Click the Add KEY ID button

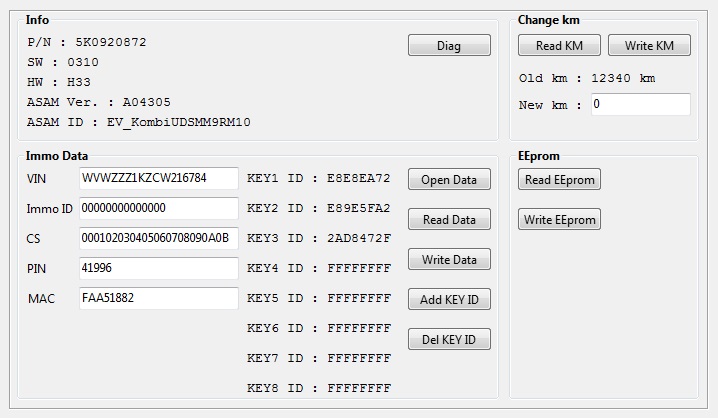pos(449,300)
